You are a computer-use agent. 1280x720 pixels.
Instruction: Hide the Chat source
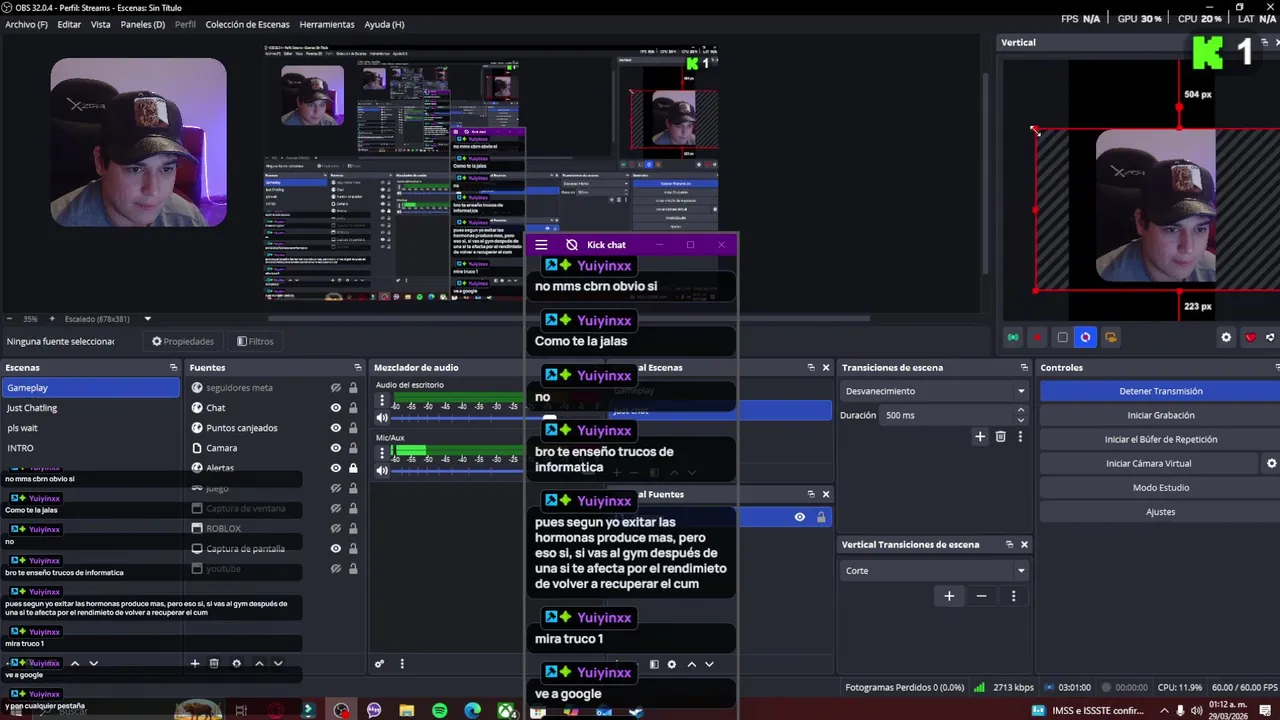[x=336, y=408]
